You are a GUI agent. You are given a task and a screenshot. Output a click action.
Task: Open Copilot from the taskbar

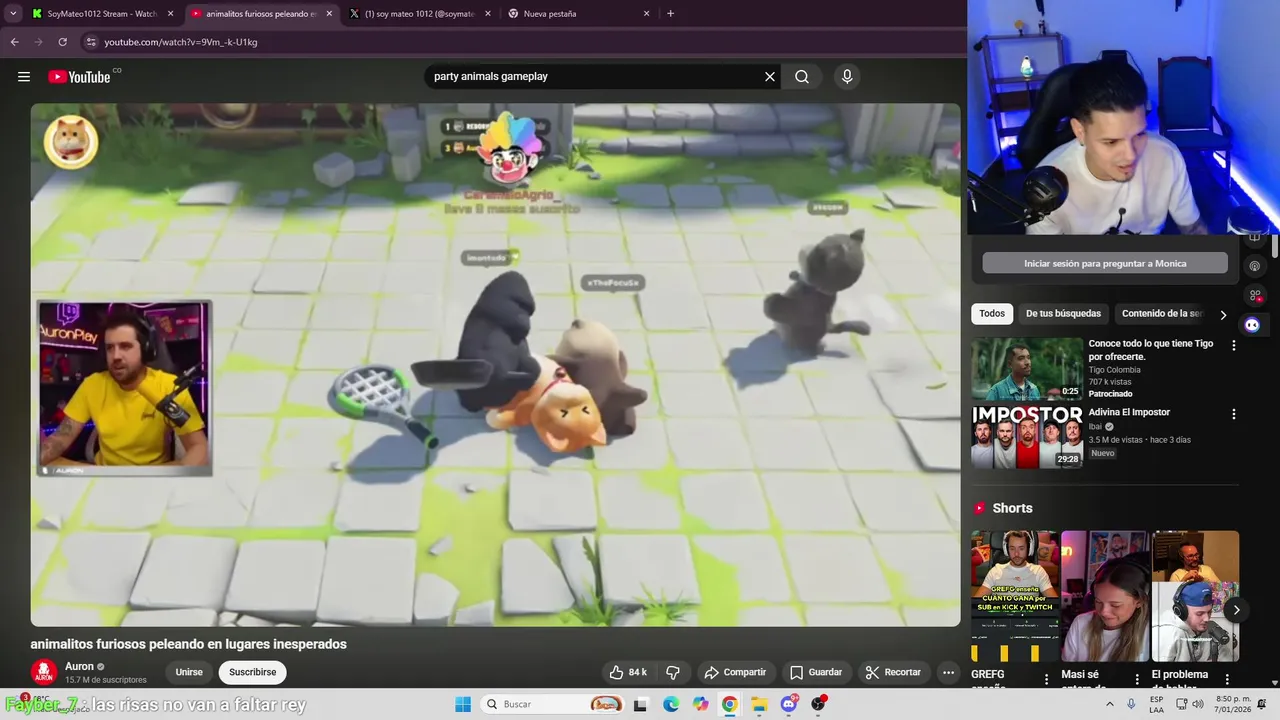point(700,704)
